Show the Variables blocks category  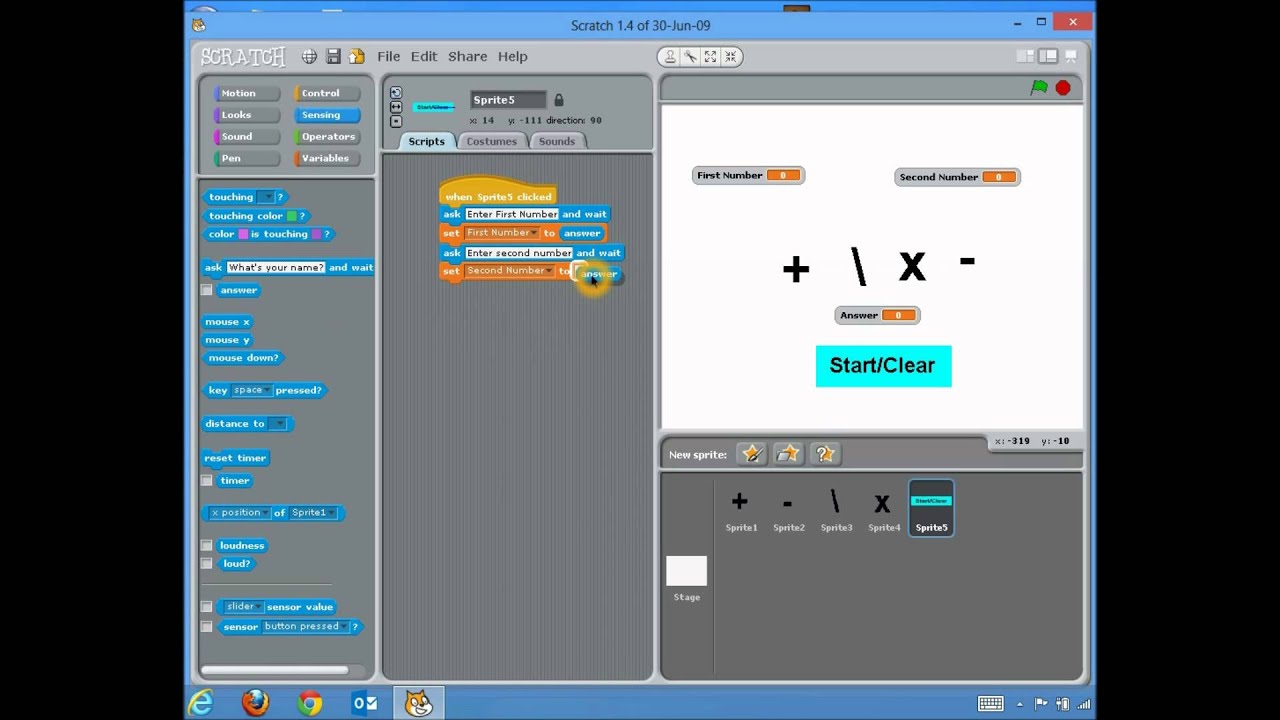(x=327, y=158)
